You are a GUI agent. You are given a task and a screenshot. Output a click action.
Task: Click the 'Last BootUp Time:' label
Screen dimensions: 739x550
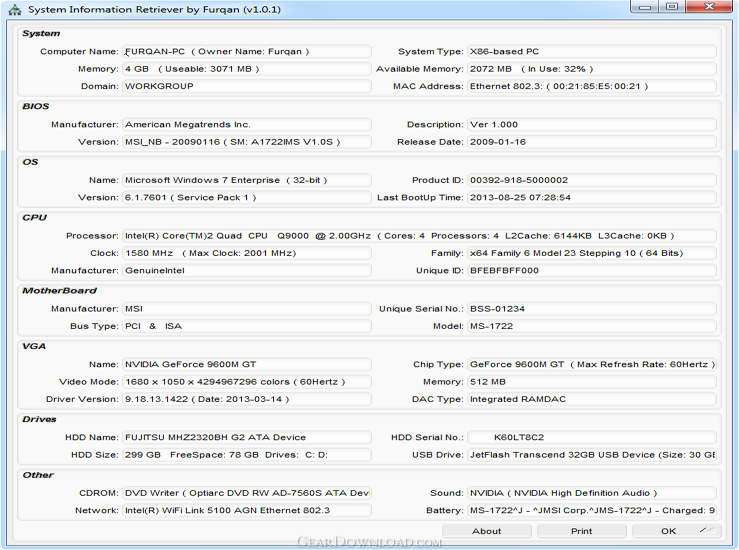pos(420,197)
